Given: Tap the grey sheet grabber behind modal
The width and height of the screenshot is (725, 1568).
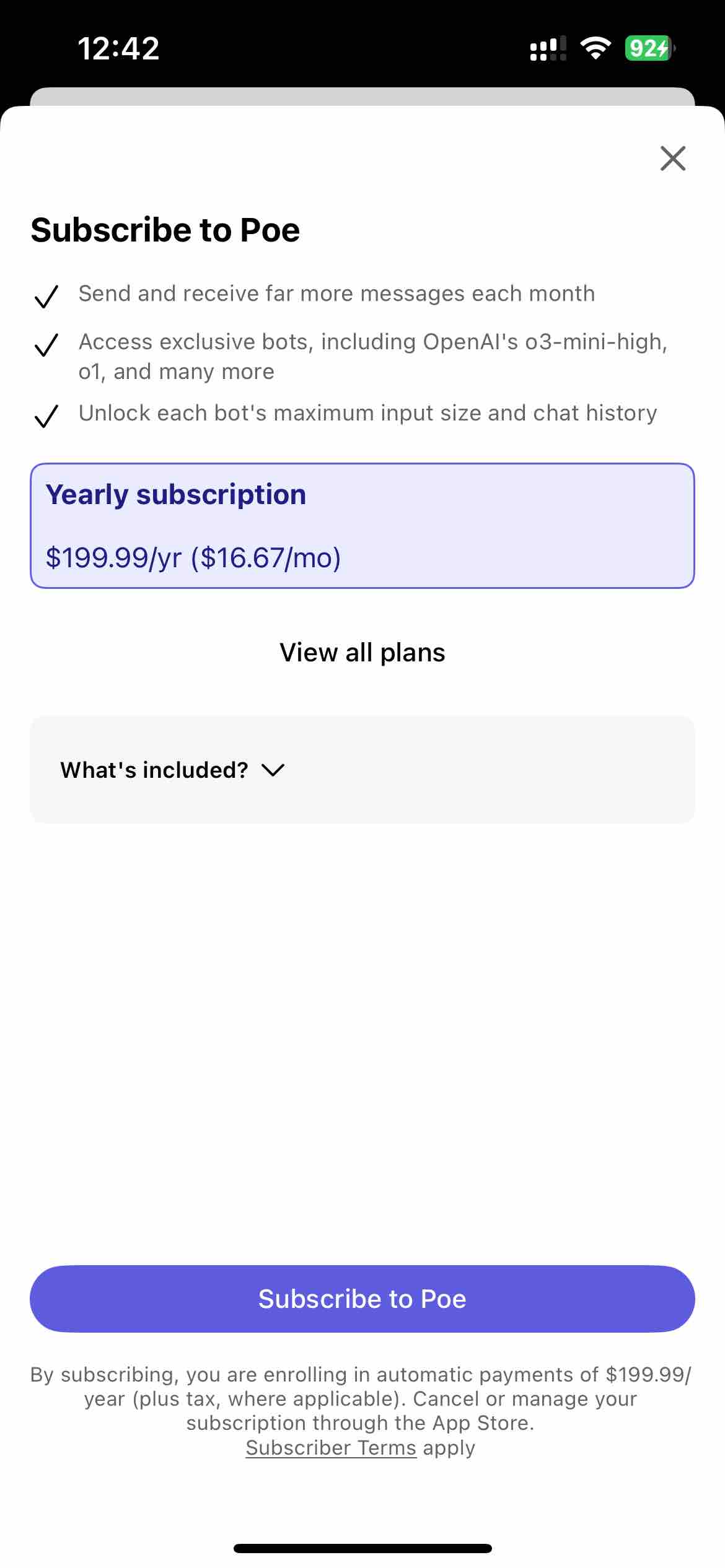Looking at the screenshot, I should 362,96.
